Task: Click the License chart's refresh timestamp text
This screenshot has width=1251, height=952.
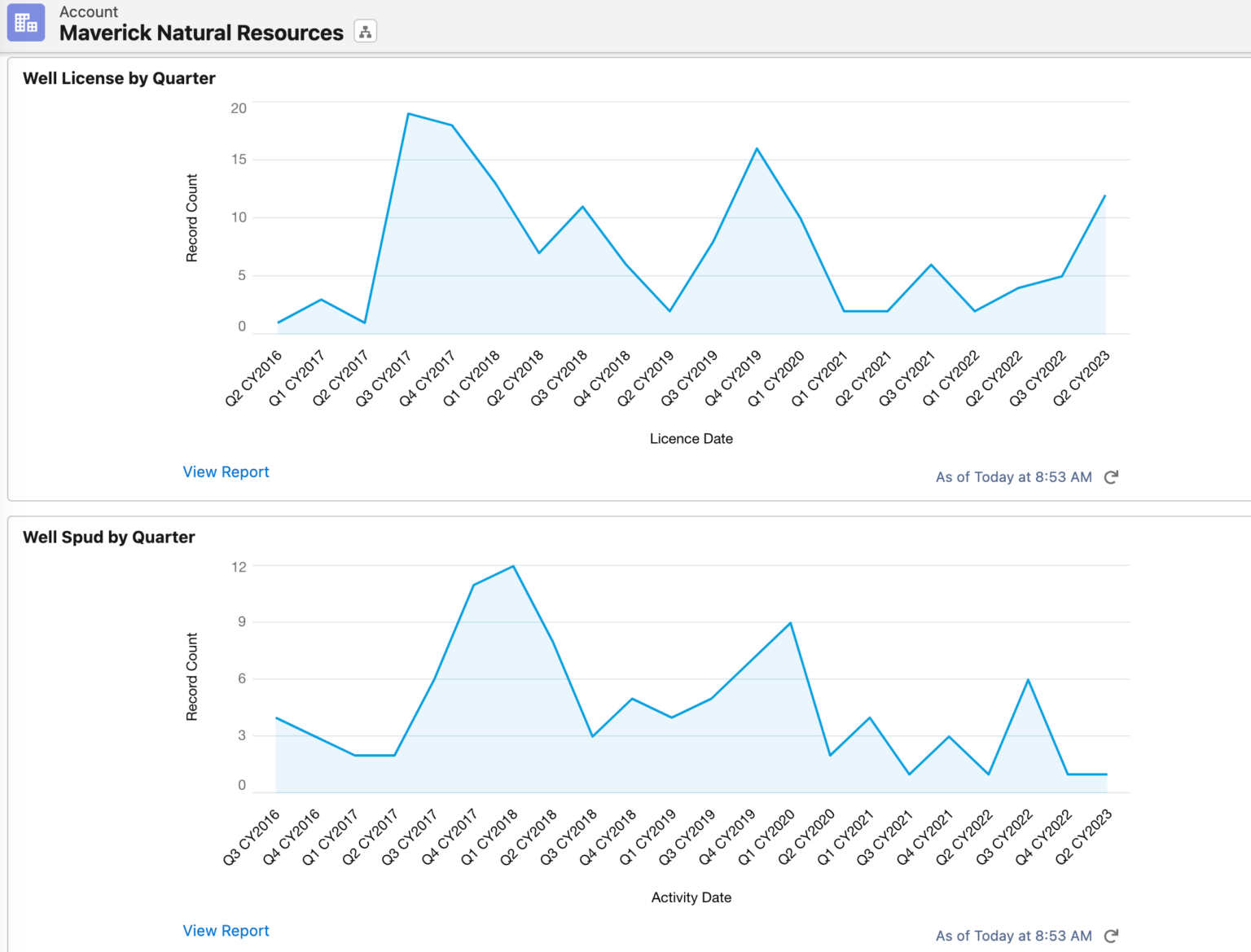Action: 1013,477
